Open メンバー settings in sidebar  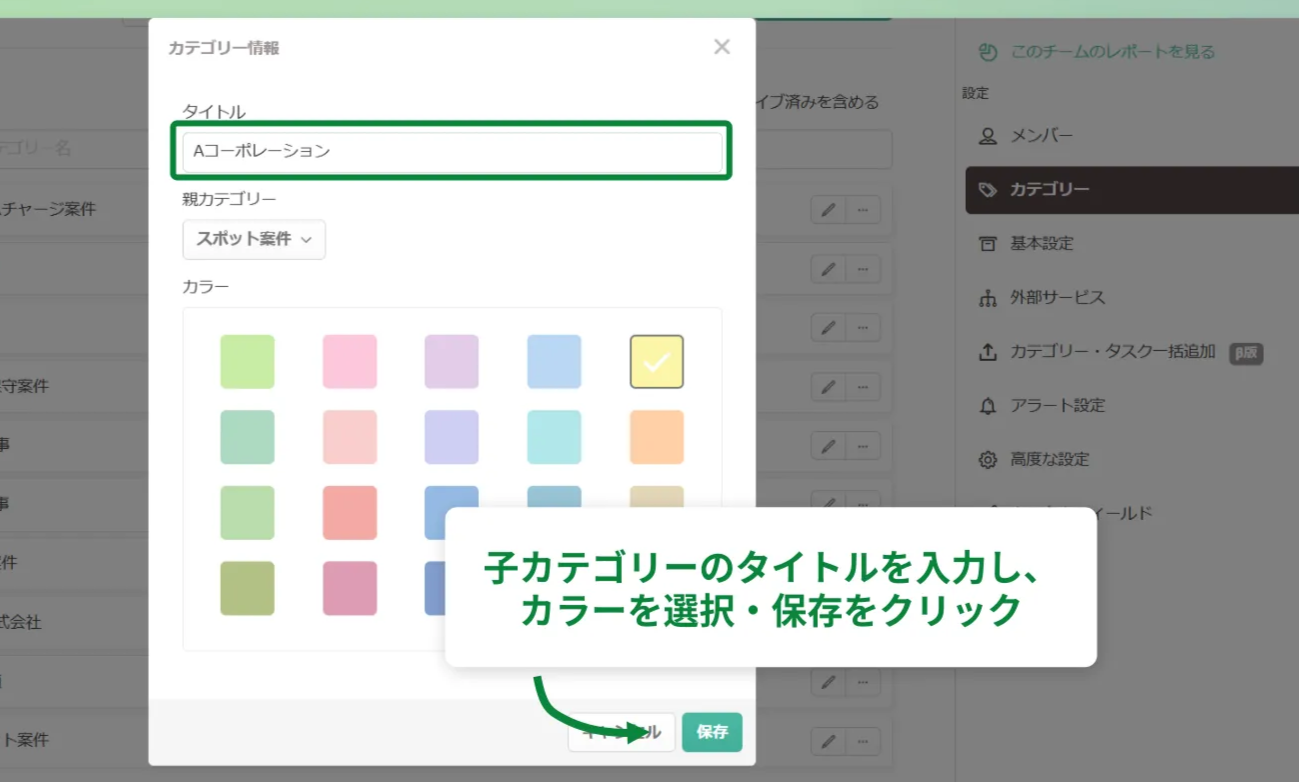[1041, 136]
